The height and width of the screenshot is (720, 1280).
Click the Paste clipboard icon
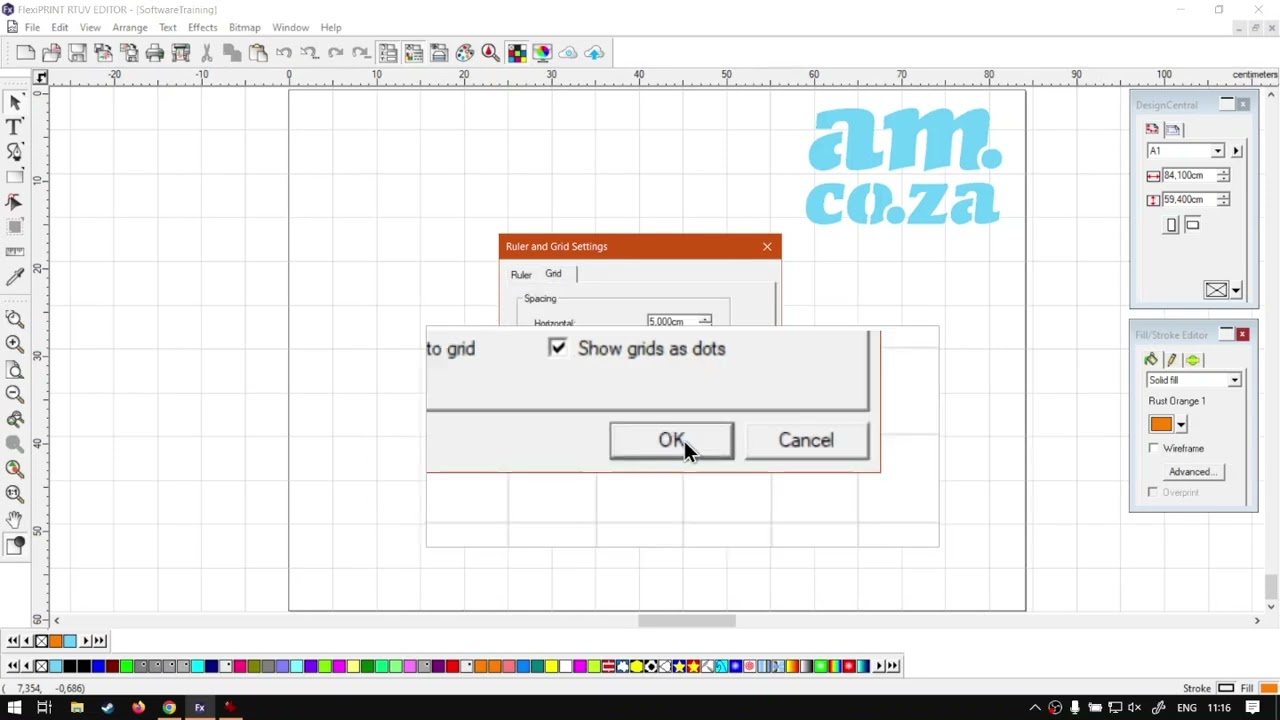click(x=258, y=53)
